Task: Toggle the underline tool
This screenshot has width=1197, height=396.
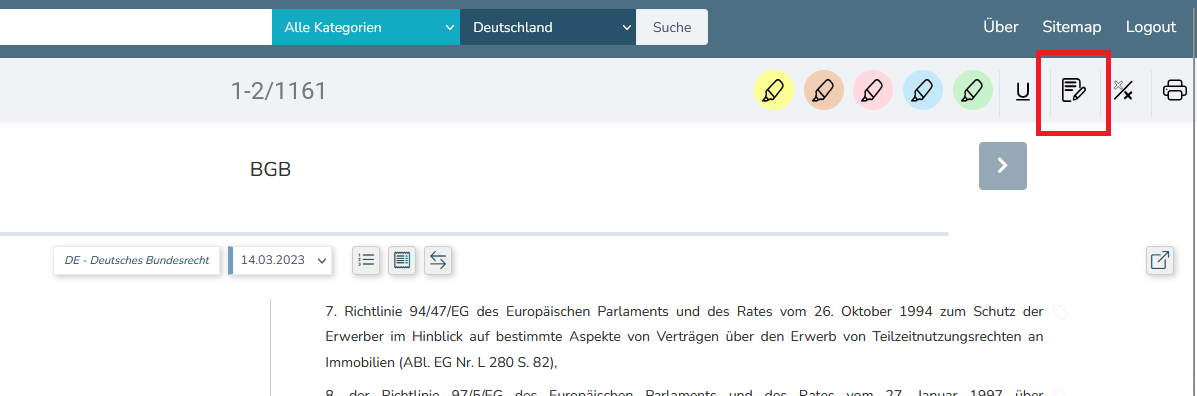Action: pyautogui.click(x=1023, y=92)
